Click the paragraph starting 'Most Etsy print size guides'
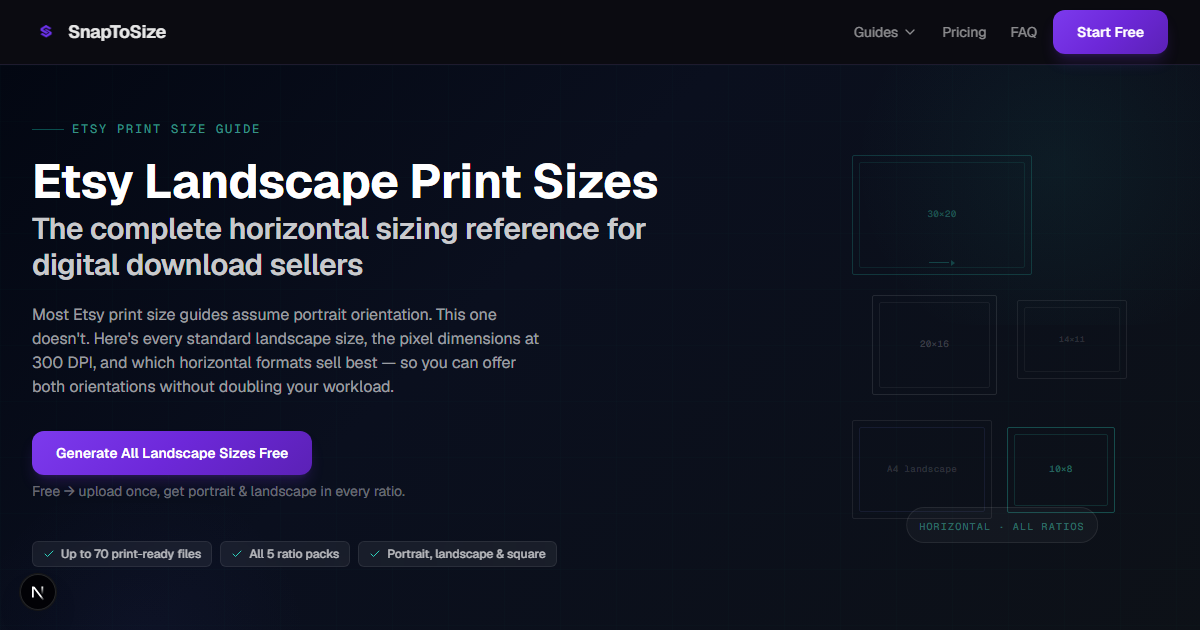Image resolution: width=1200 pixels, height=630 pixels. pyautogui.click(x=287, y=350)
